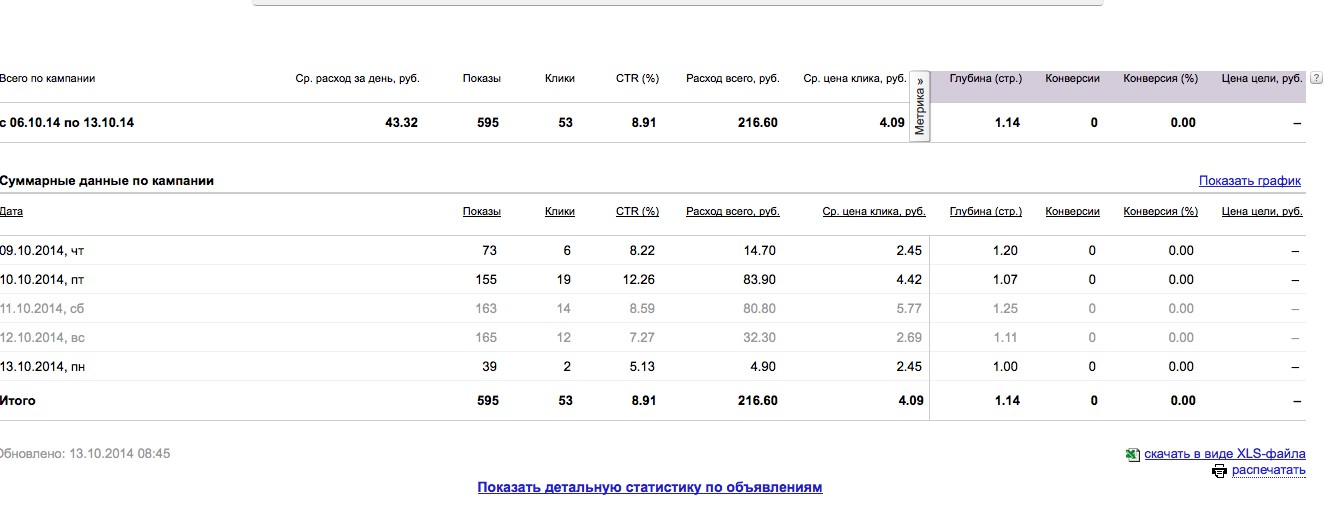1327x505 pixels.
Task: Download stats via скачать в виде XLS-файла
Action: 1225,454
